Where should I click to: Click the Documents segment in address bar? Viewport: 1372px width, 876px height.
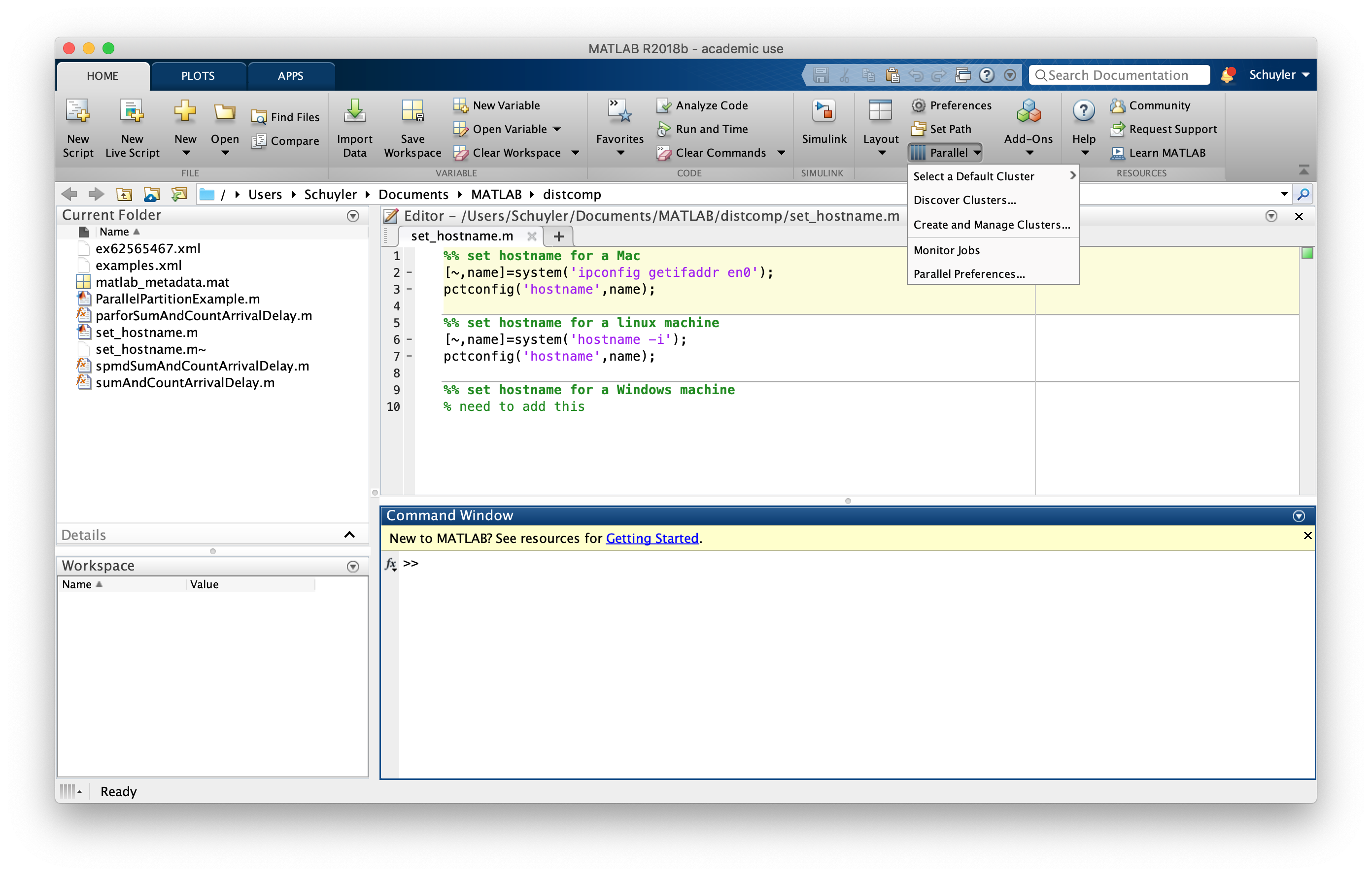point(413,195)
